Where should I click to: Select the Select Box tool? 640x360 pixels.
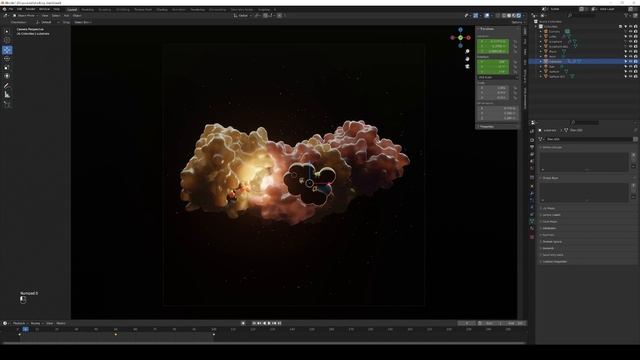pyautogui.click(x=7, y=31)
